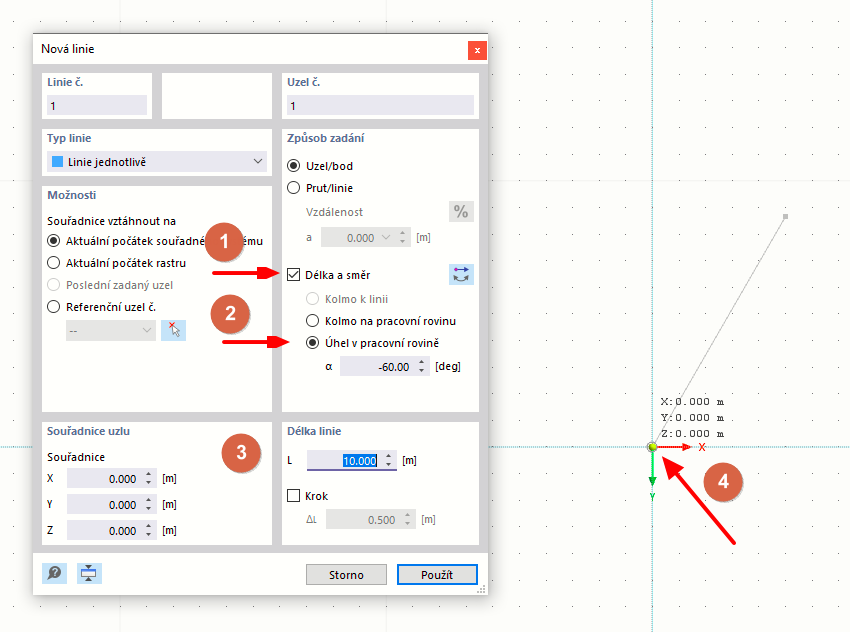Select Kolmo na pracovní rovinu option
The height and width of the screenshot is (632, 850).
pyautogui.click(x=312, y=321)
